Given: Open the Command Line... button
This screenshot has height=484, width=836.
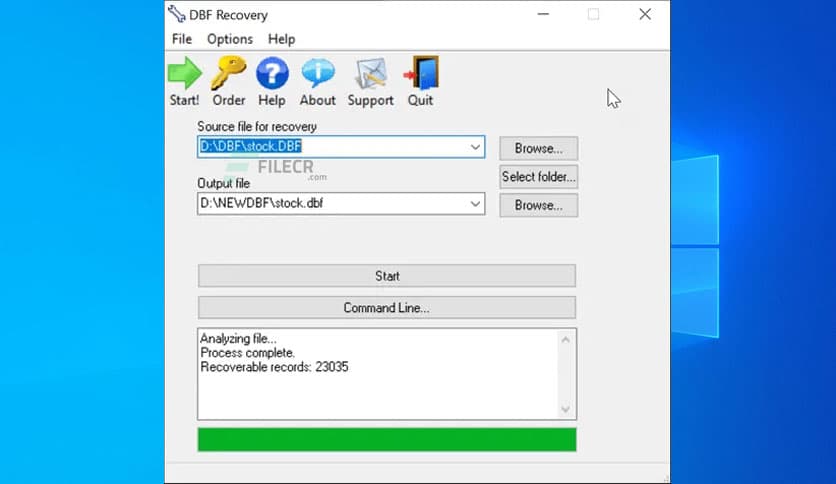Looking at the screenshot, I should tap(387, 308).
